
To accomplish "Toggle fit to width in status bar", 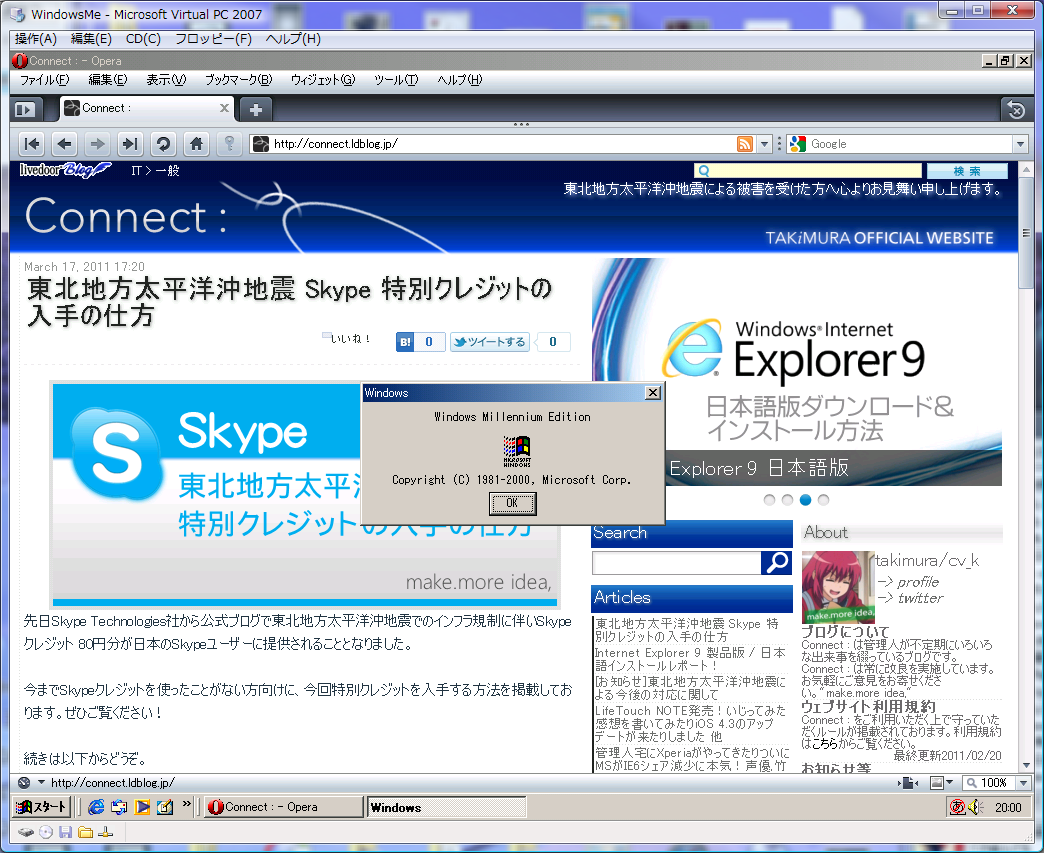I will [x=908, y=783].
